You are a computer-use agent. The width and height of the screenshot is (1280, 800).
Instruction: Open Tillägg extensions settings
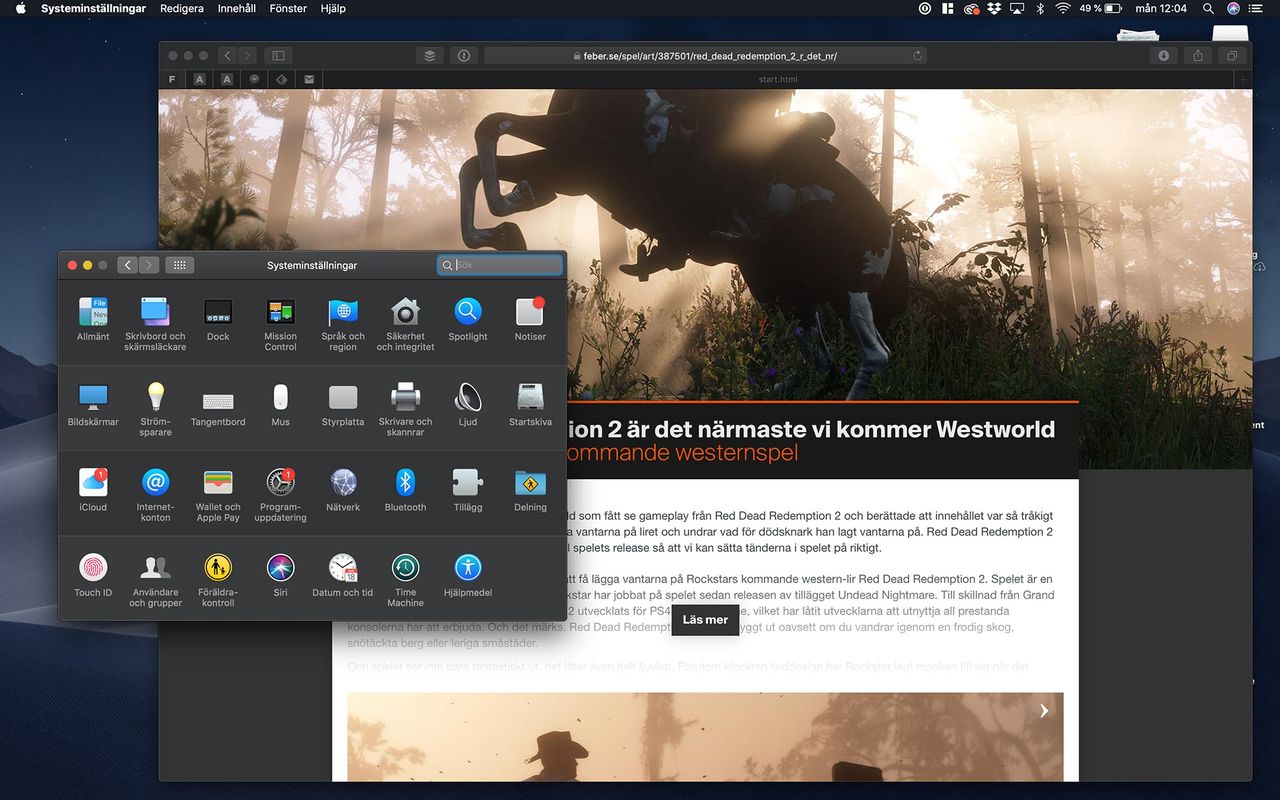click(468, 490)
